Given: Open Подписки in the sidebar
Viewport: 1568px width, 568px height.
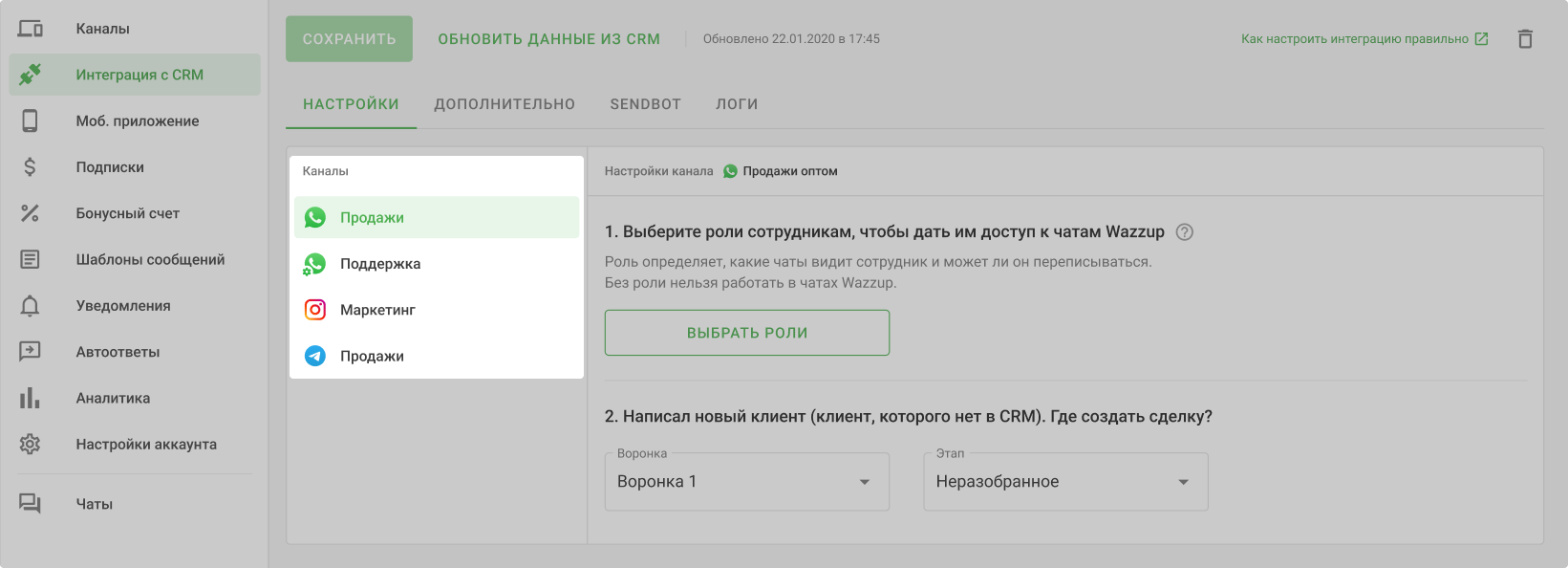Looking at the screenshot, I should point(135,167).
